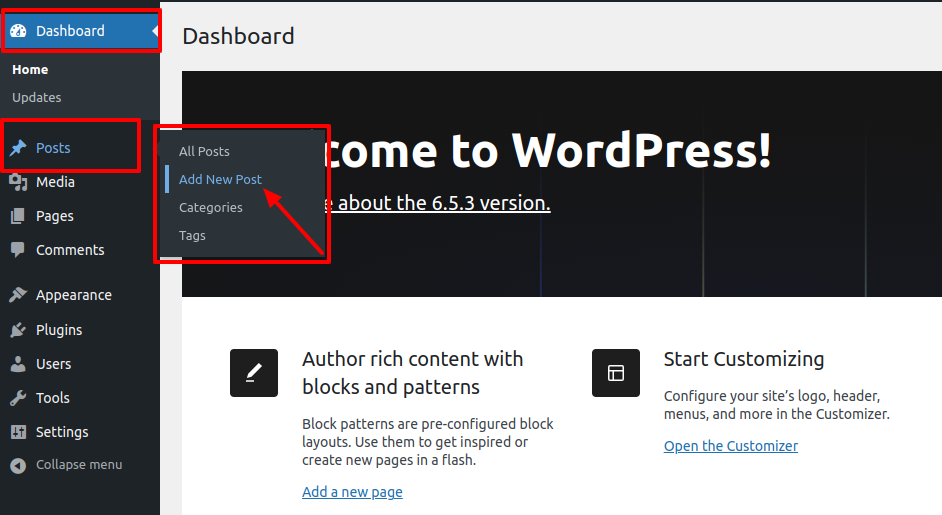
Task: Click the Settings sliders icon
Action: 18,432
